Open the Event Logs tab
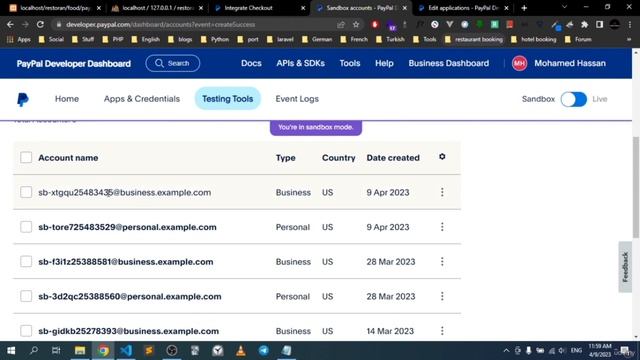Screen dimensions: 640x360 coord(297,99)
